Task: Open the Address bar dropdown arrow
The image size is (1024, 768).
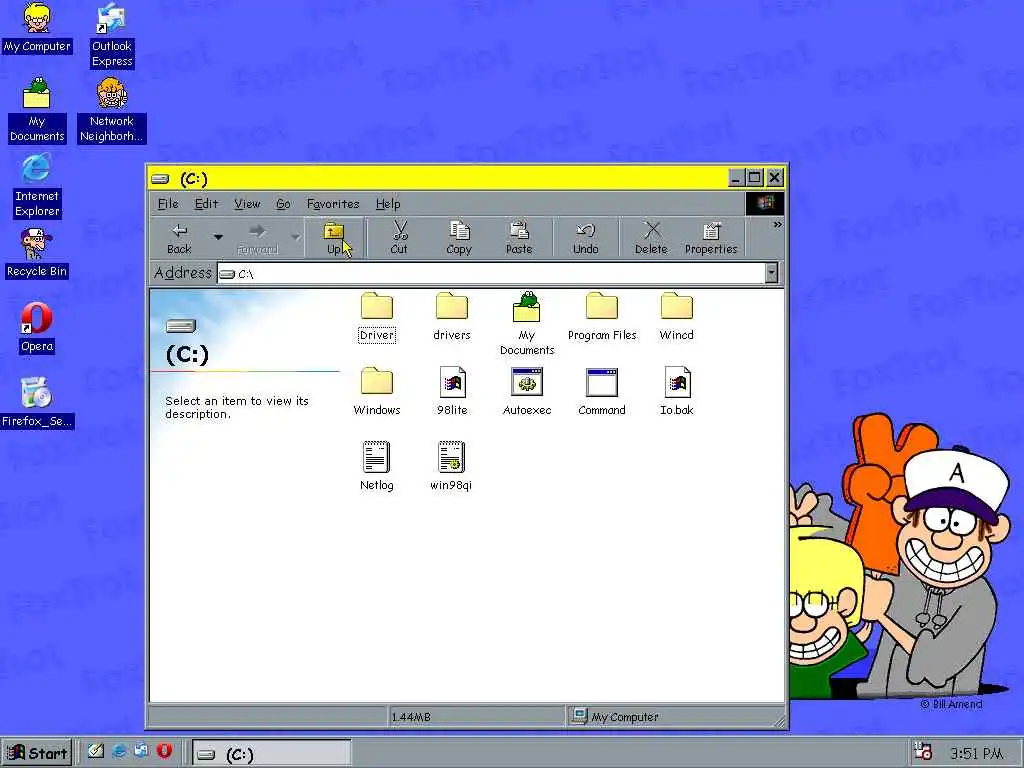Action: pos(771,273)
